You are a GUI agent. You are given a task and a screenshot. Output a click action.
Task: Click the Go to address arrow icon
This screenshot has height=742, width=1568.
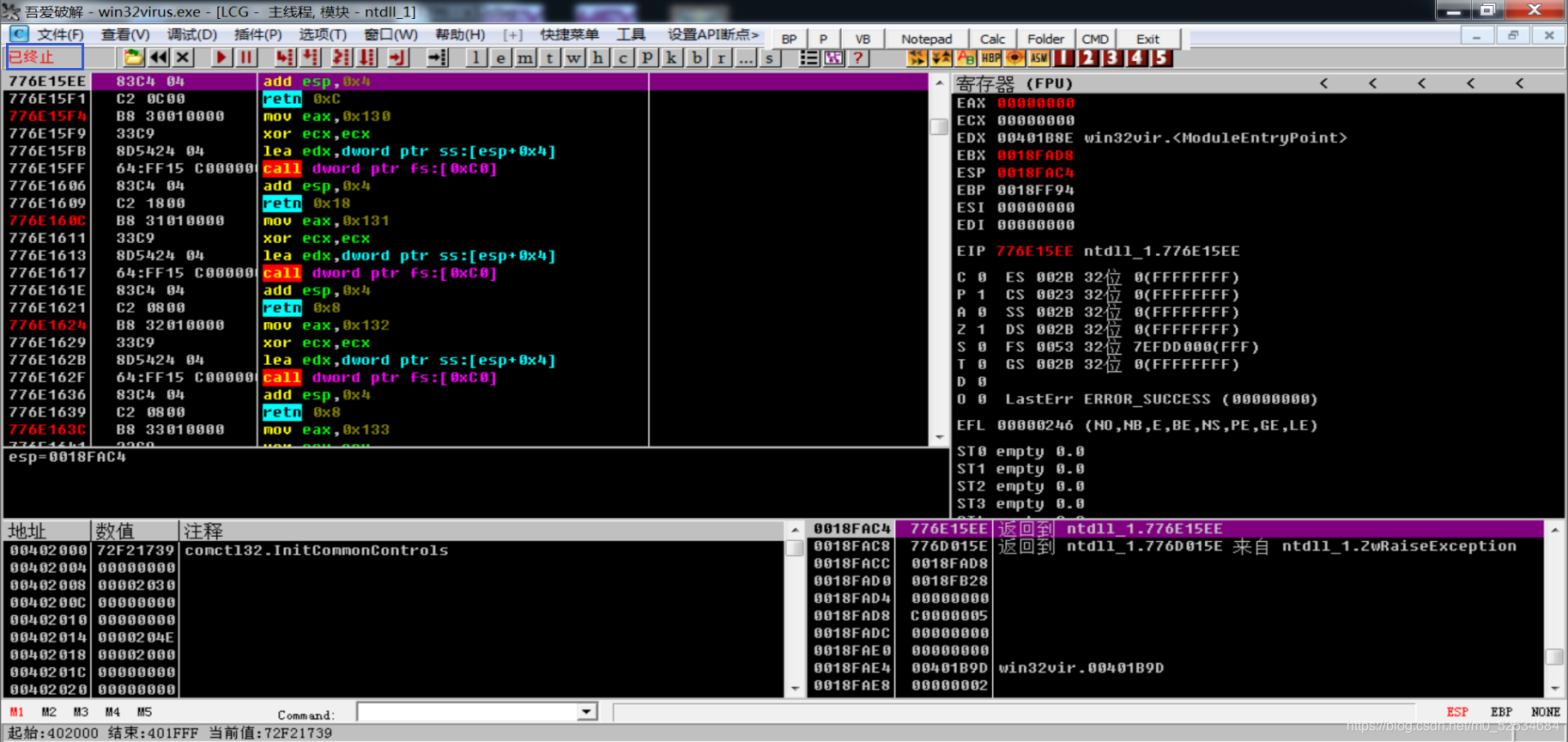438,58
